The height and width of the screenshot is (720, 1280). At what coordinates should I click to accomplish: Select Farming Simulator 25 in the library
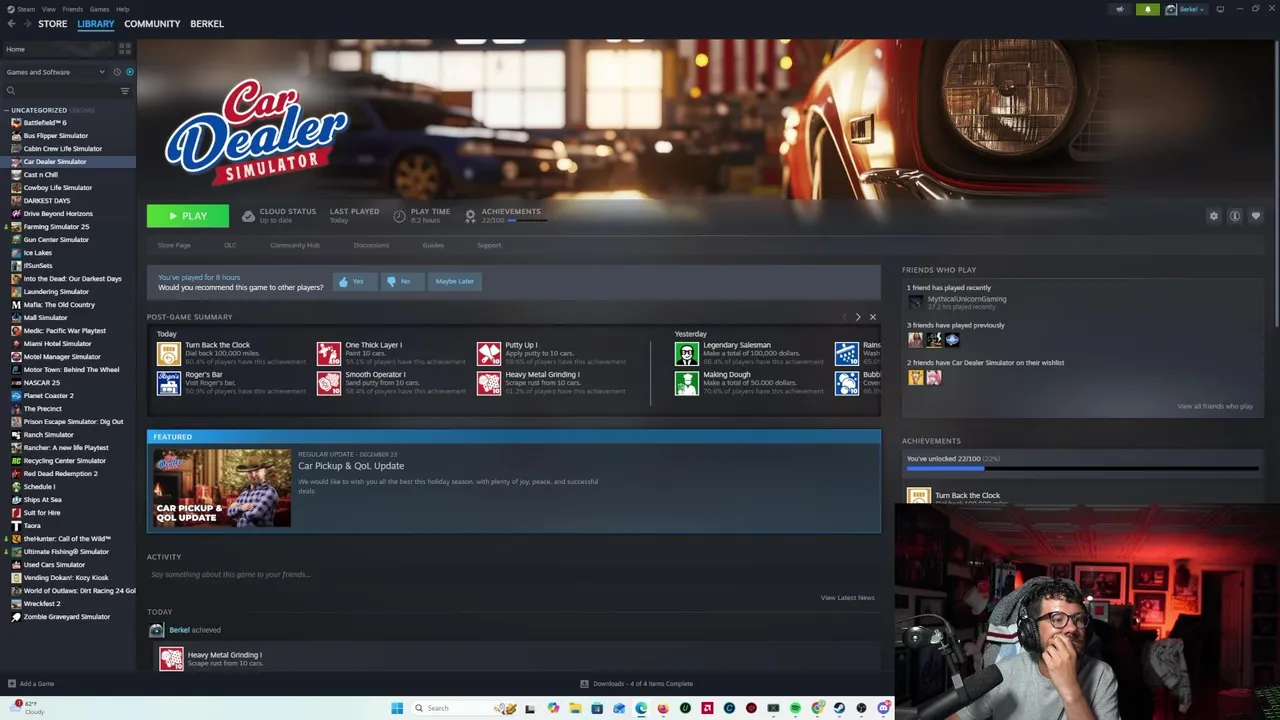click(x=56, y=227)
